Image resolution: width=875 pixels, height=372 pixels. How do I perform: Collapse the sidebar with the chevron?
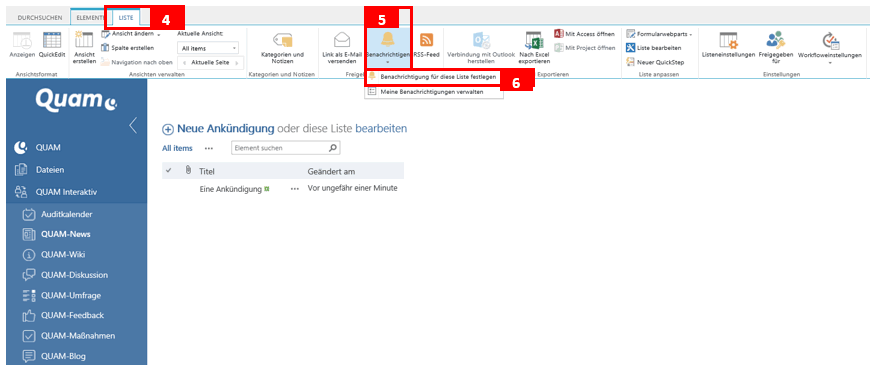(x=133, y=125)
